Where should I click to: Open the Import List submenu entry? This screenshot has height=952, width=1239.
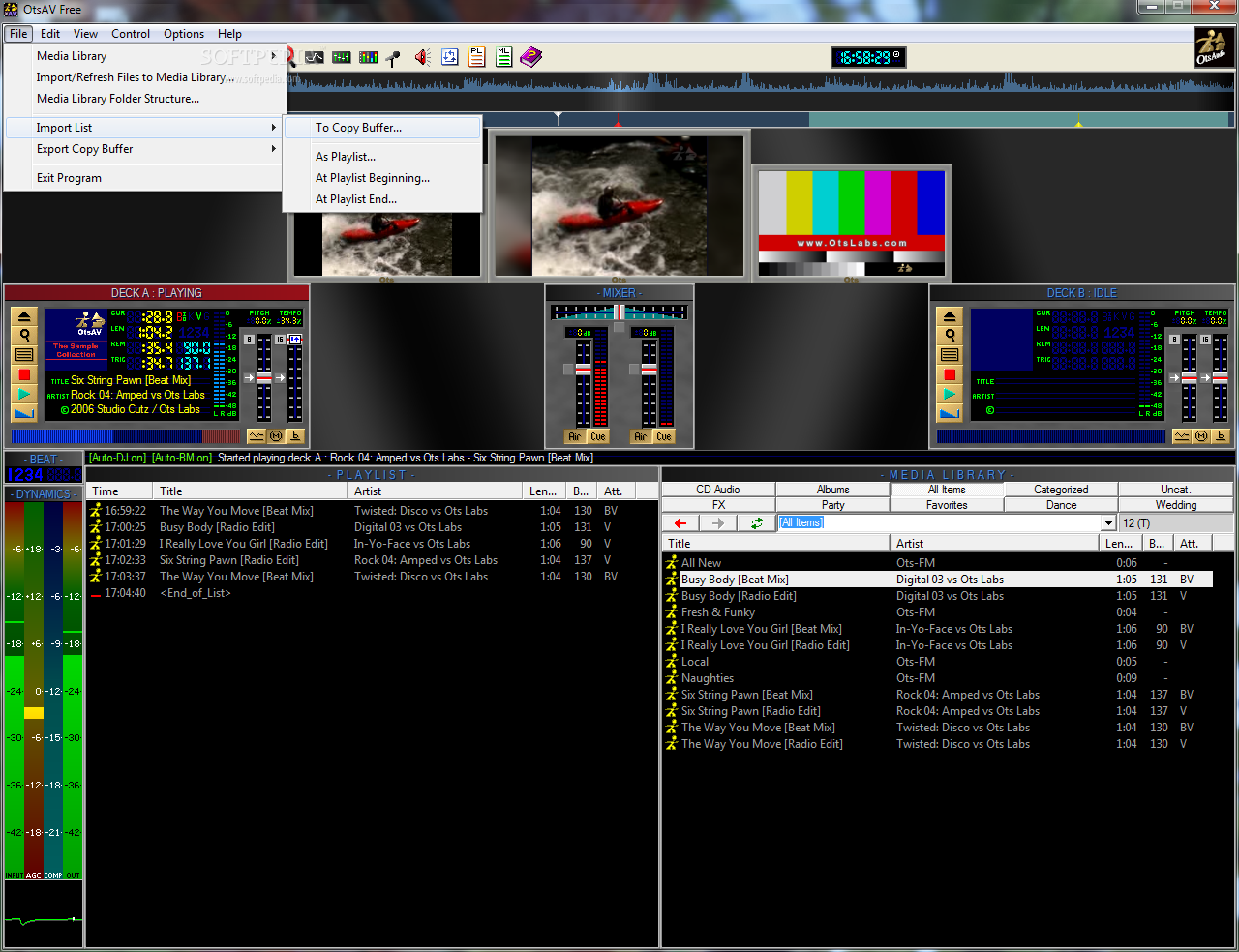(145, 128)
